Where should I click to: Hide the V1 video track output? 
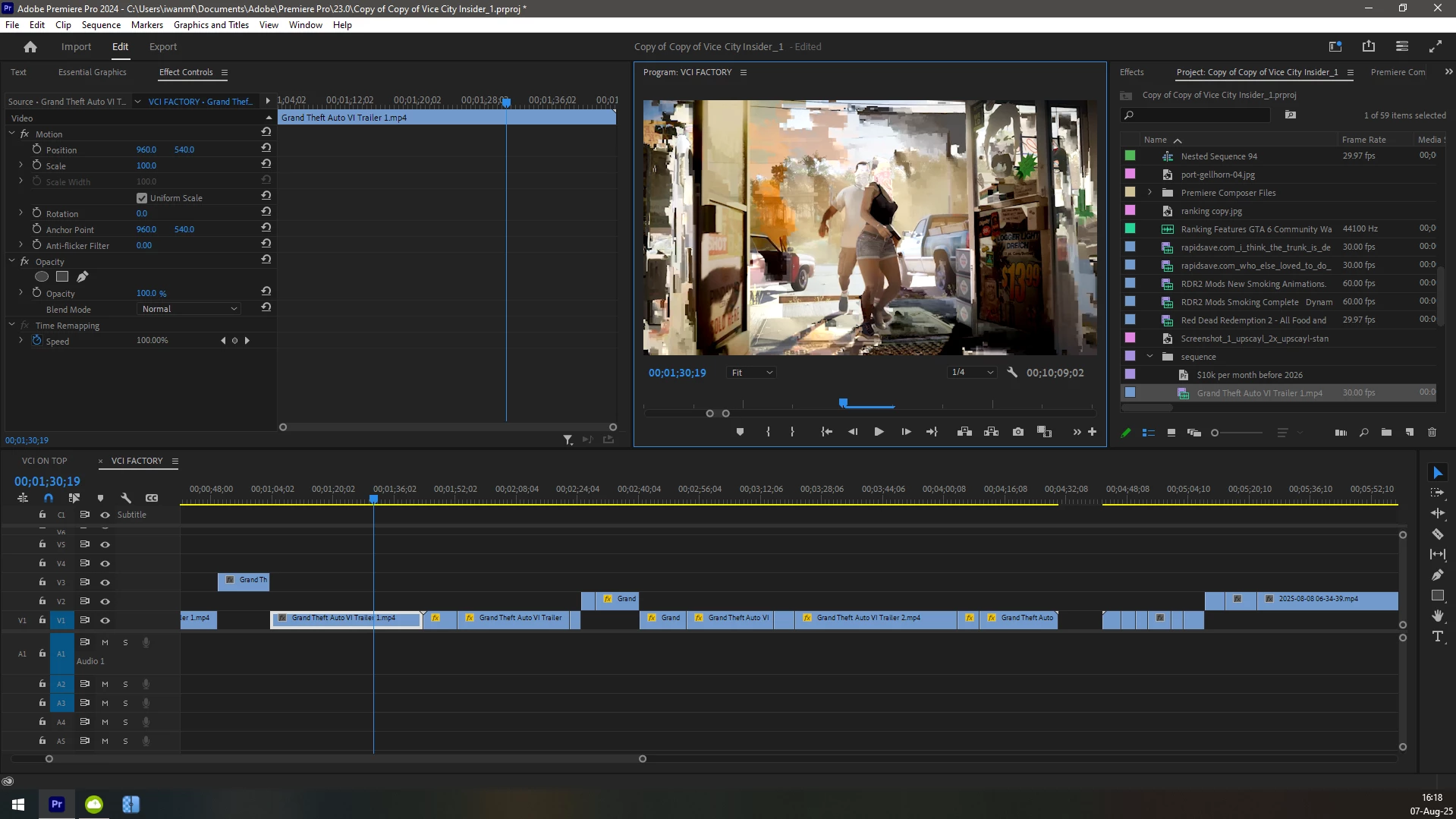point(105,621)
